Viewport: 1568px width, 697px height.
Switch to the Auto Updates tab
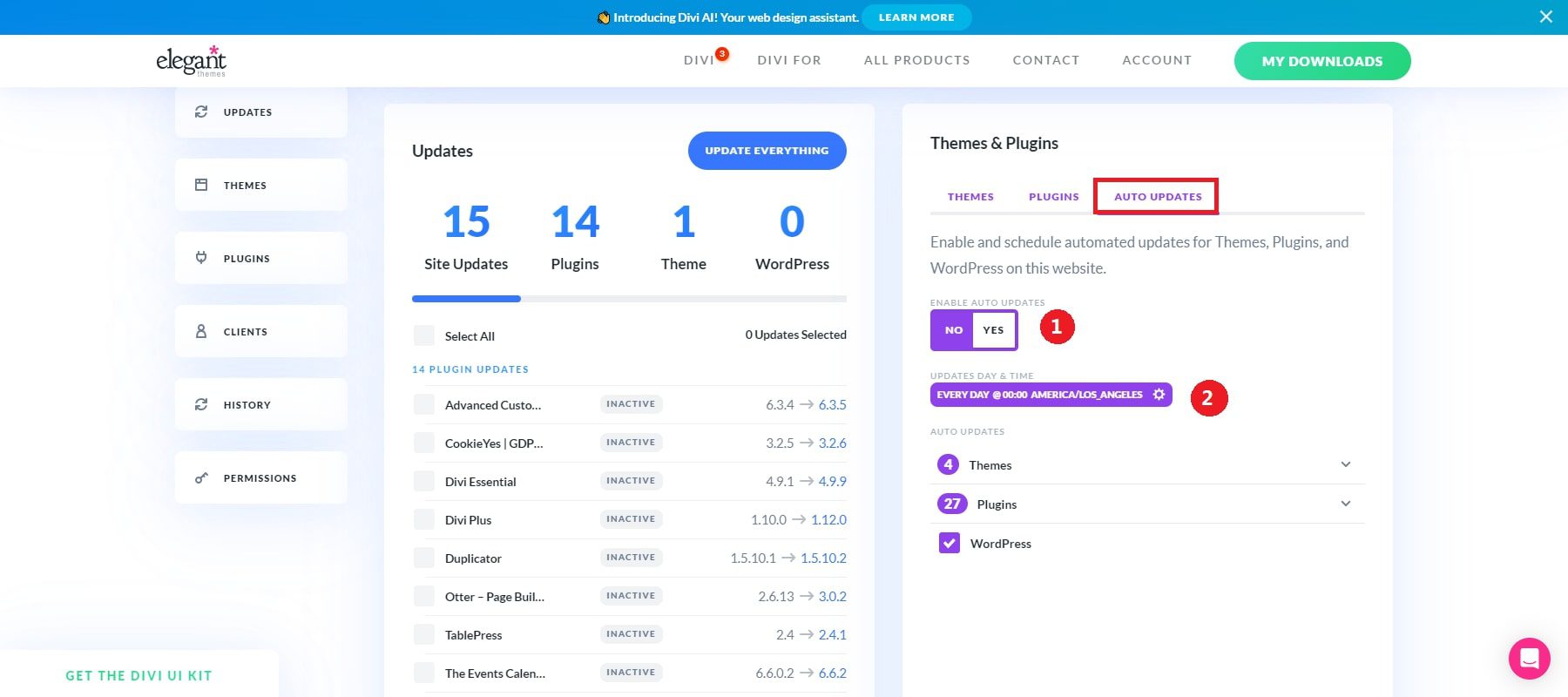tap(1158, 197)
